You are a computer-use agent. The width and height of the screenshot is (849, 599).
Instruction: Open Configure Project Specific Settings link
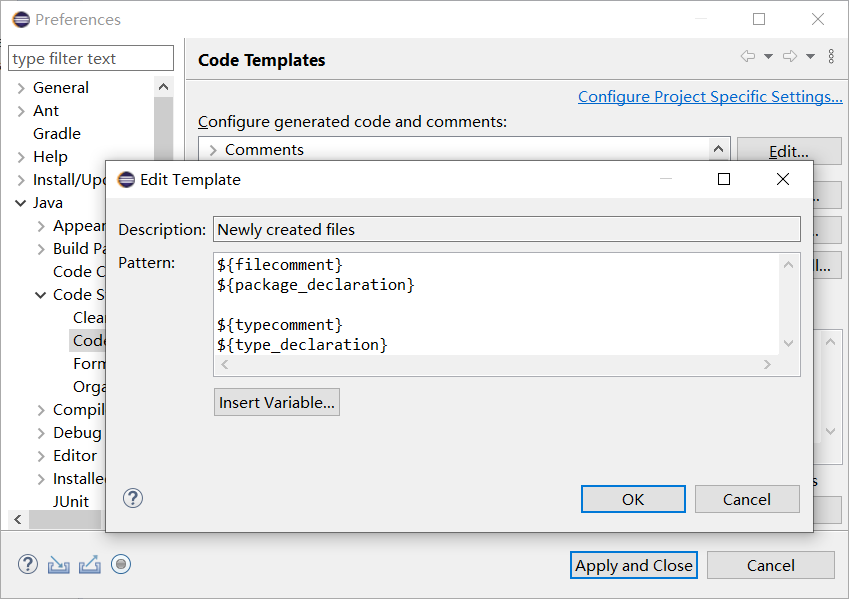pos(710,97)
